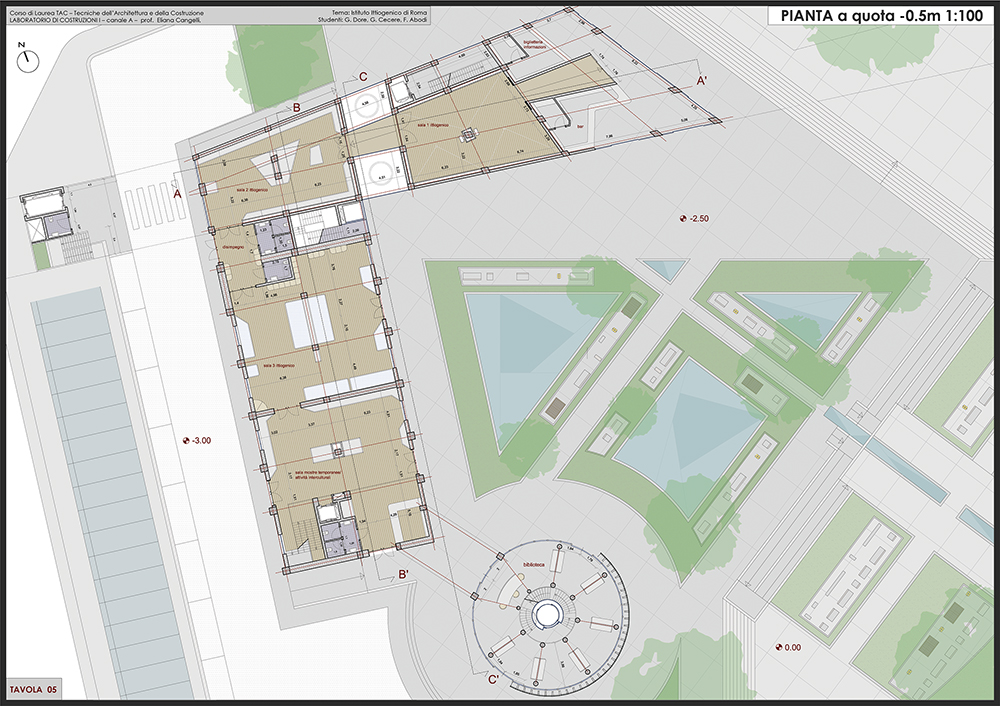
Task: Click the TAVOLA 05 sheet label
Action: pyautogui.click(x=35, y=690)
